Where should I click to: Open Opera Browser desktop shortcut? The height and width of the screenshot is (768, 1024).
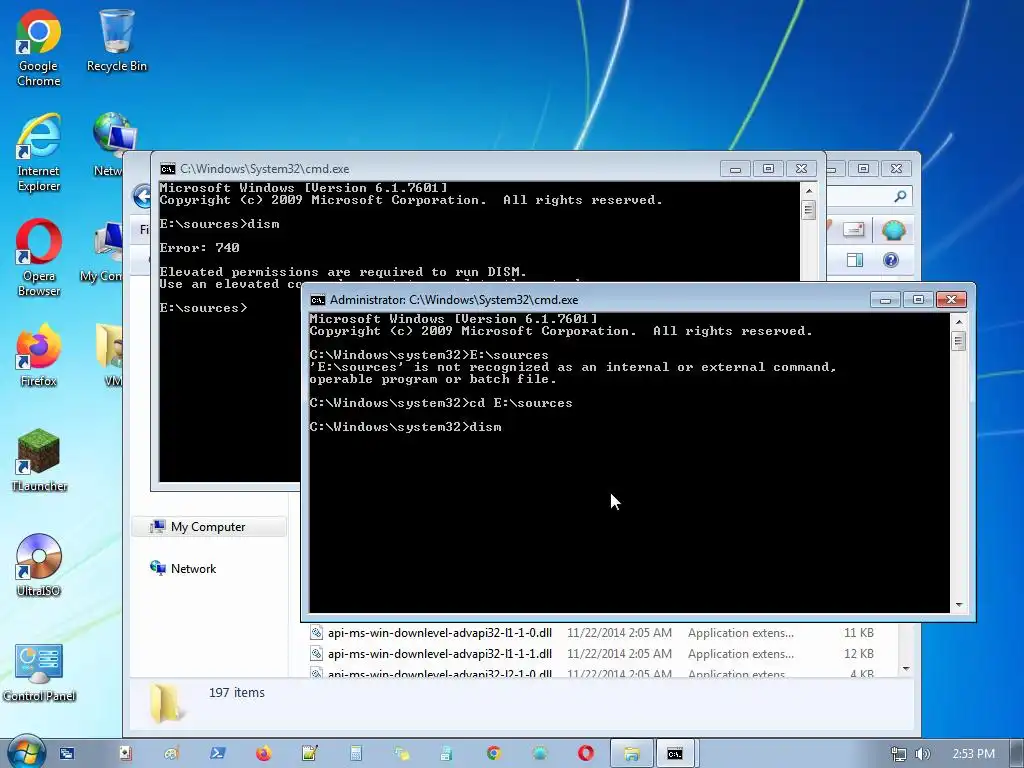(39, 258)
